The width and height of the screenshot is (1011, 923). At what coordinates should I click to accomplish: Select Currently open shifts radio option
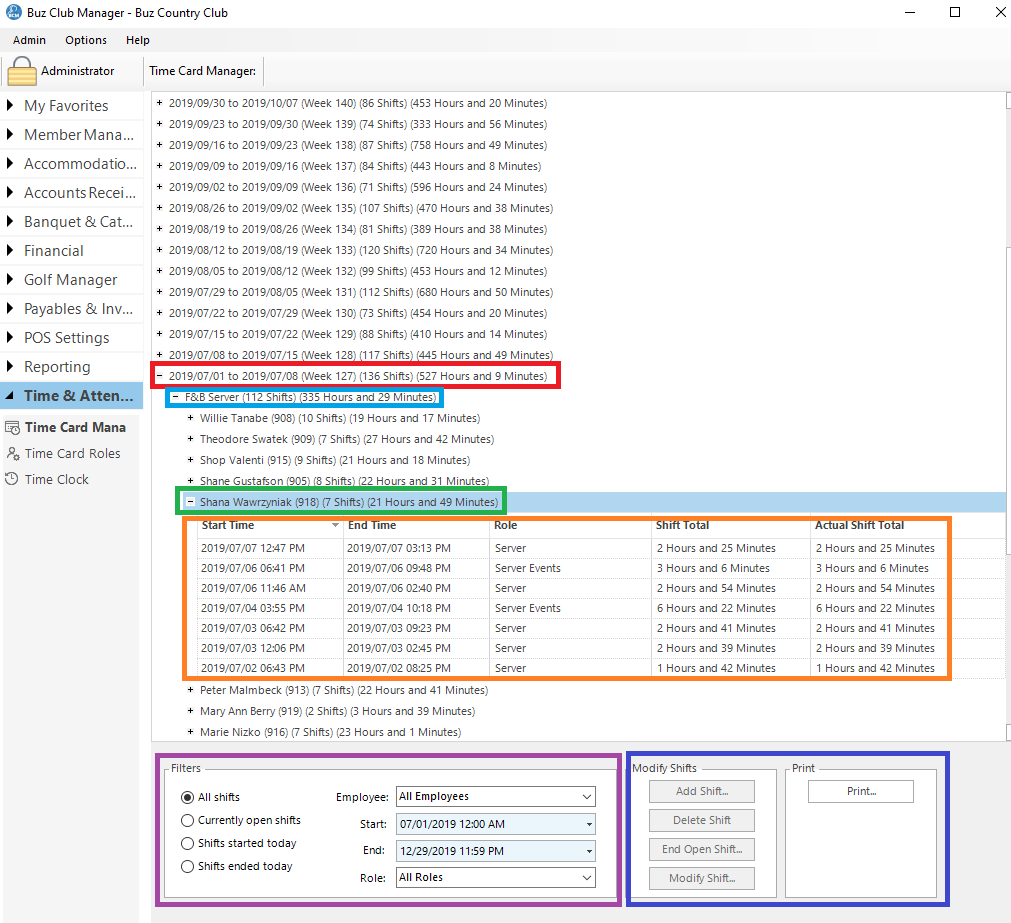187,820
